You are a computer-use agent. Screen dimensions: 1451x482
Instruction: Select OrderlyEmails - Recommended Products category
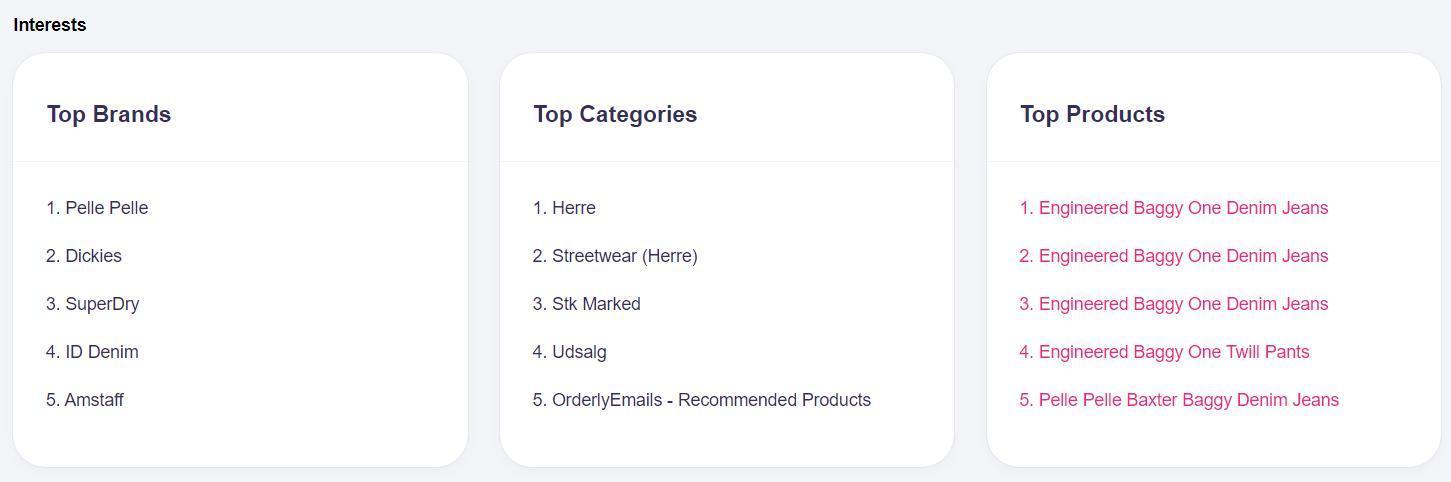(711, 400)
